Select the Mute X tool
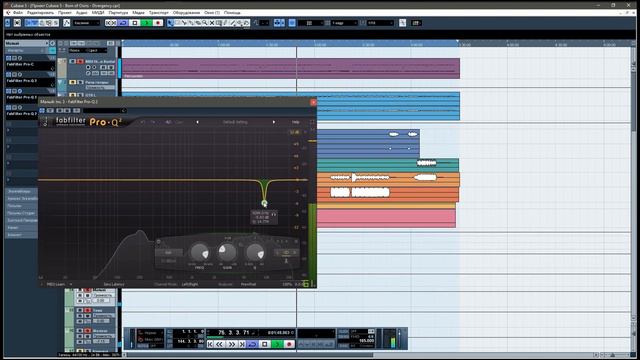 [x=212, y=23]
